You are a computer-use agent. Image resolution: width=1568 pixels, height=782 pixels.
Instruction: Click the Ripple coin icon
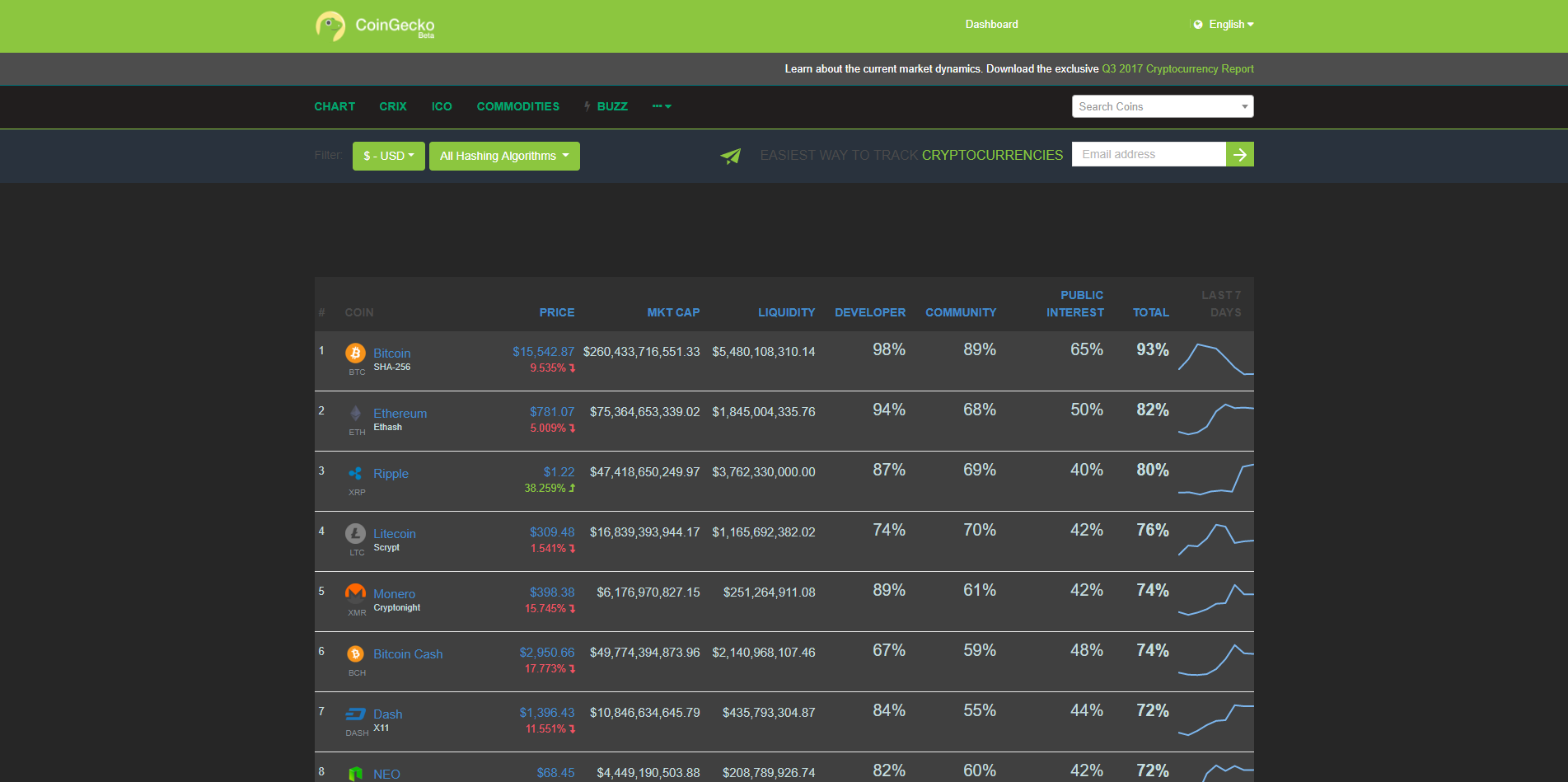pos(355,474)
